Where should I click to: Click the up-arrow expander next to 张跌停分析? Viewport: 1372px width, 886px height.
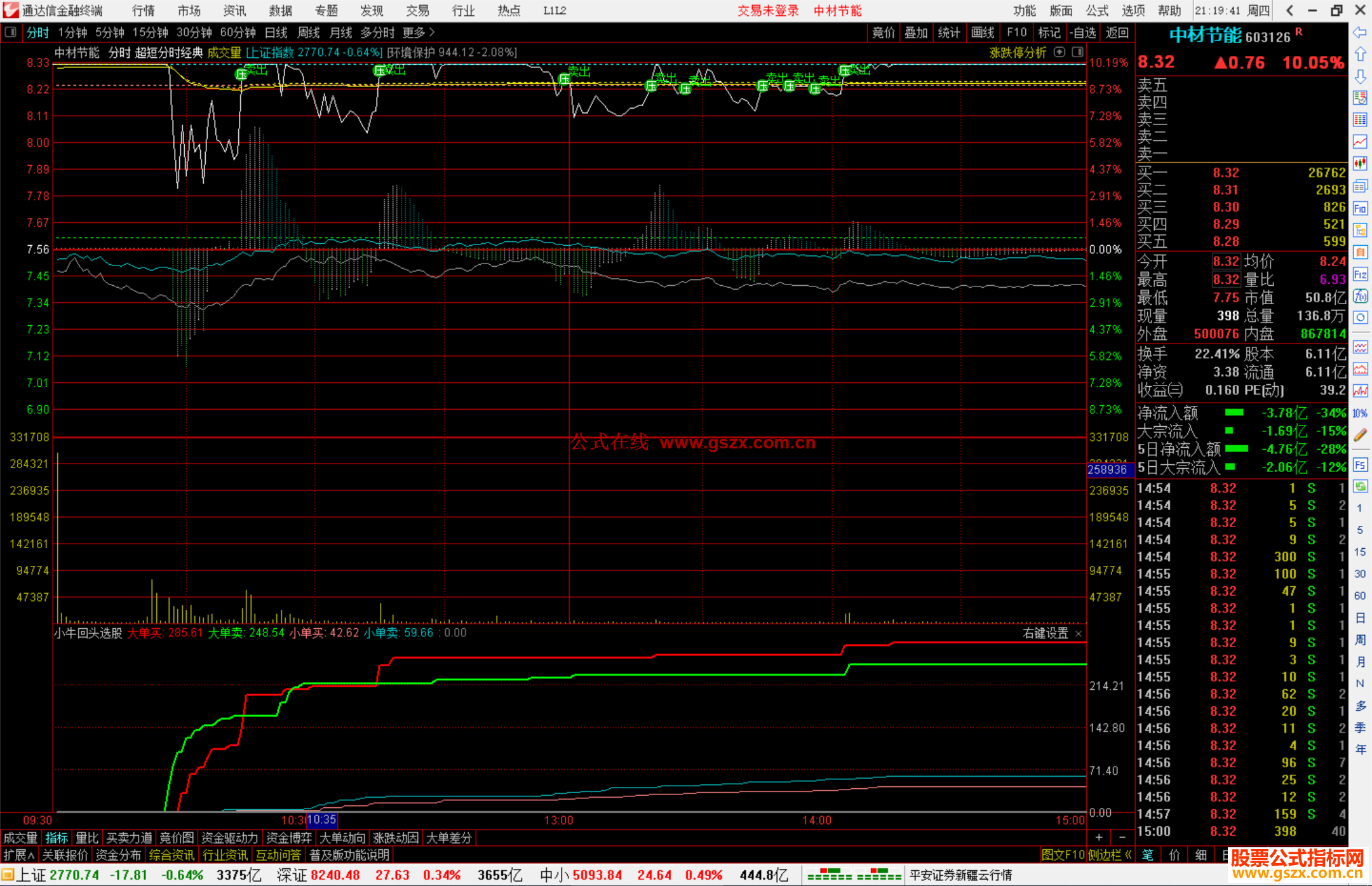click(x=1059, y=52)
